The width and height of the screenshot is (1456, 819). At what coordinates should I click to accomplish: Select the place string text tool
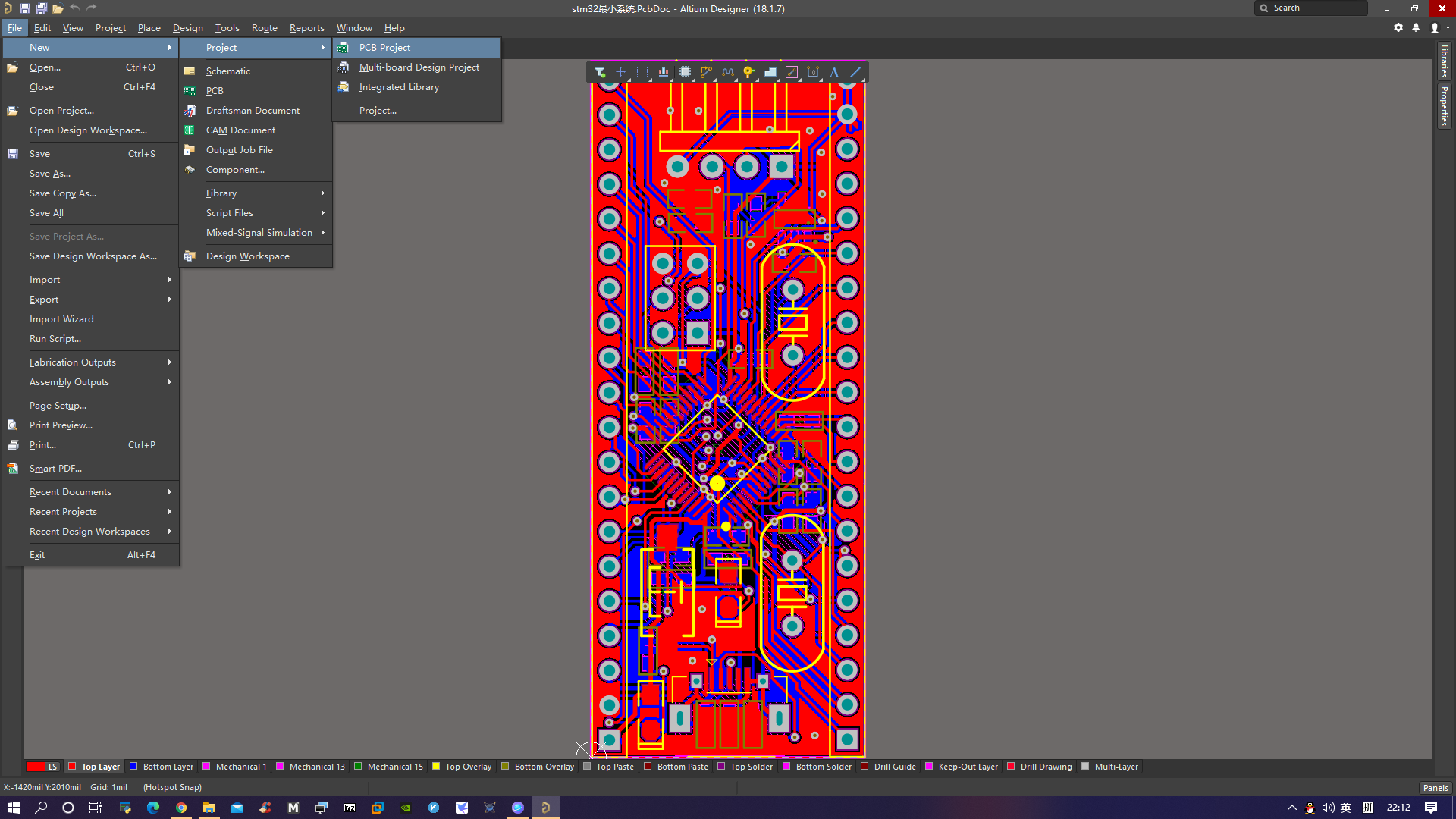(834, 72)
